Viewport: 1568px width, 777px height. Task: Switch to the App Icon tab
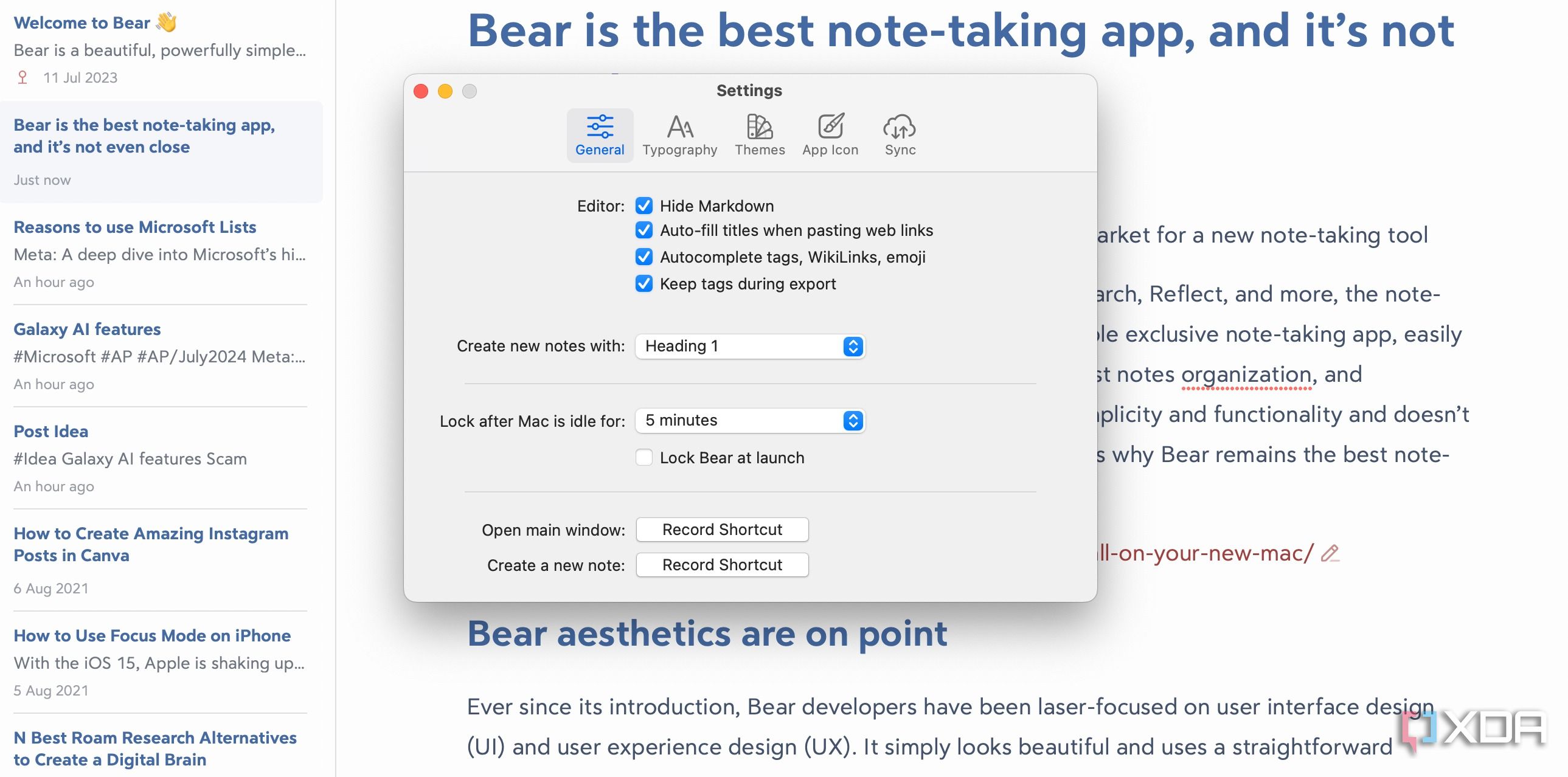pyautogui.click(x=830, y=135)
